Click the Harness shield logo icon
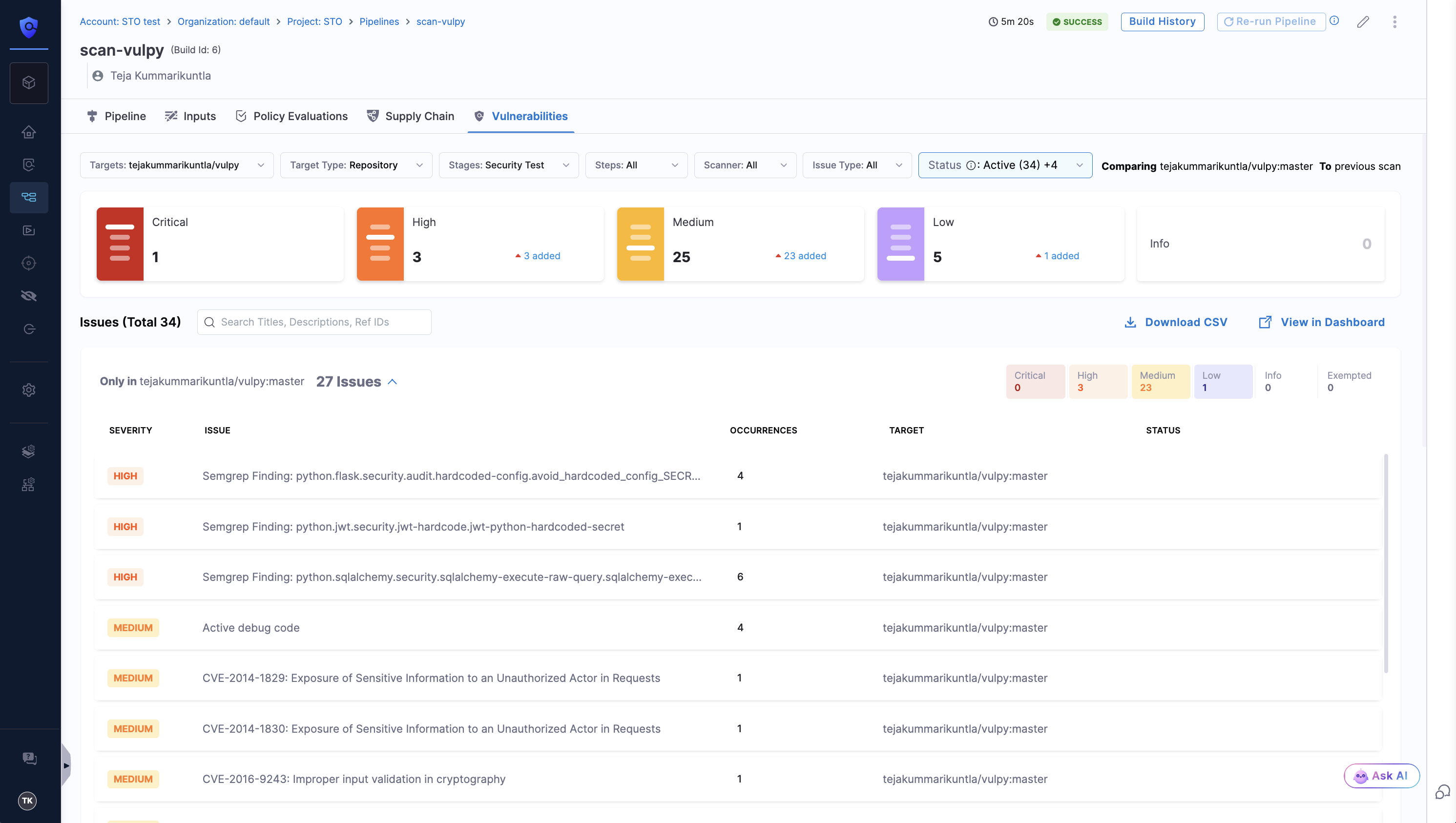This screenshot has height=823, width=1456. pyautogui.click(x=29, y=26)
